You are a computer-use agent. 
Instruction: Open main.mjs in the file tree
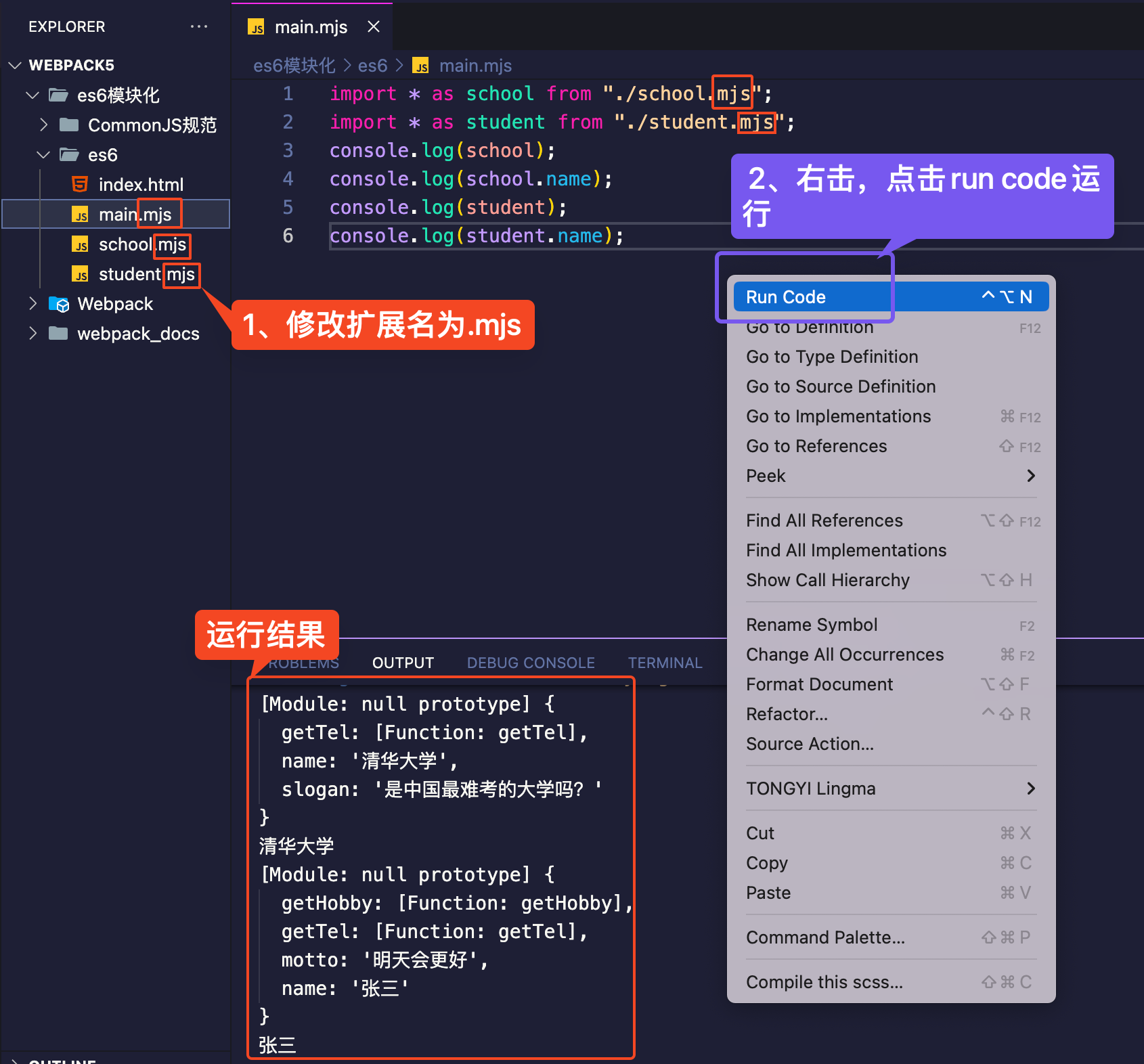tap(135, 215)
